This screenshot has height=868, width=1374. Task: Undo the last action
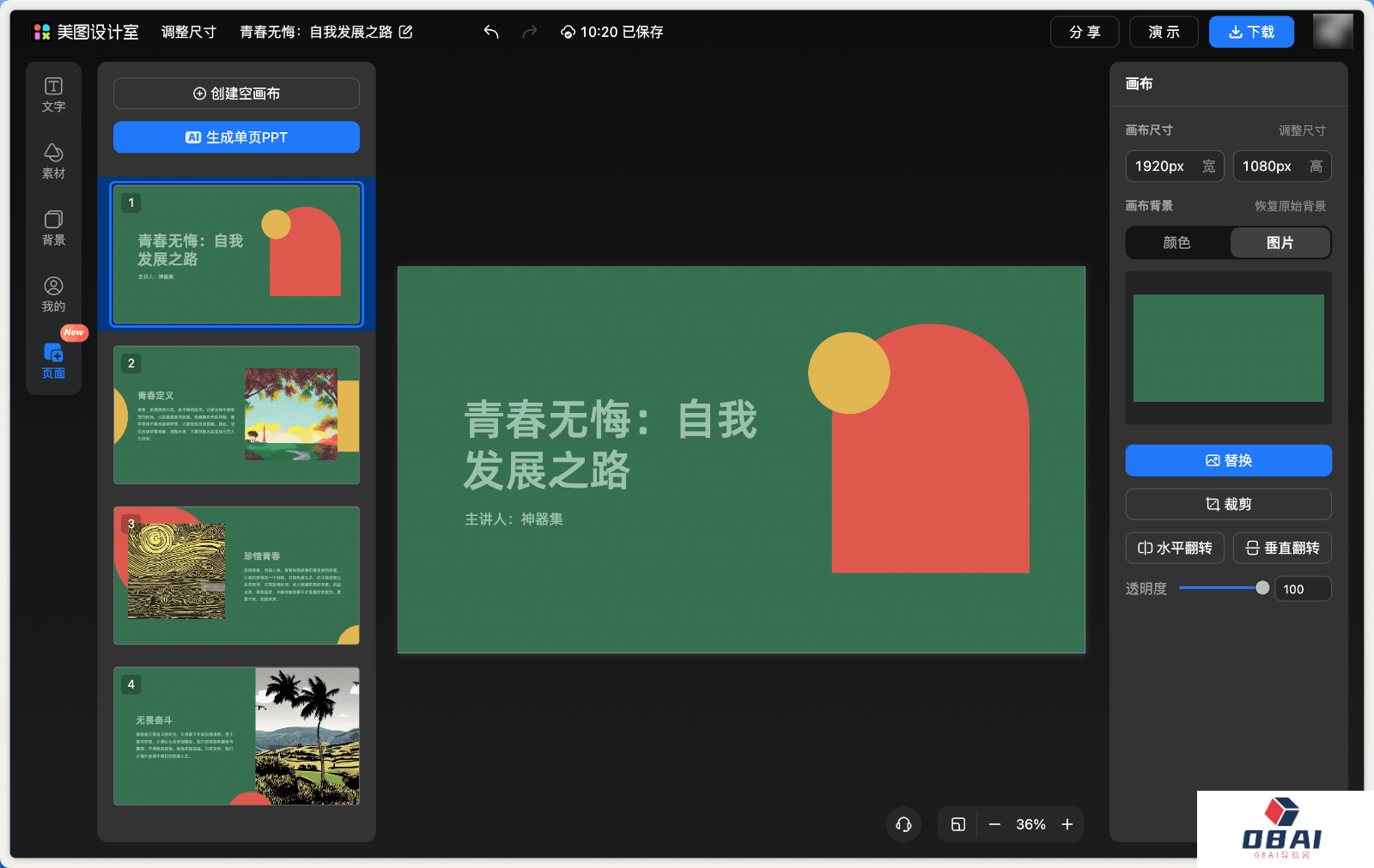tap(491, 32)
